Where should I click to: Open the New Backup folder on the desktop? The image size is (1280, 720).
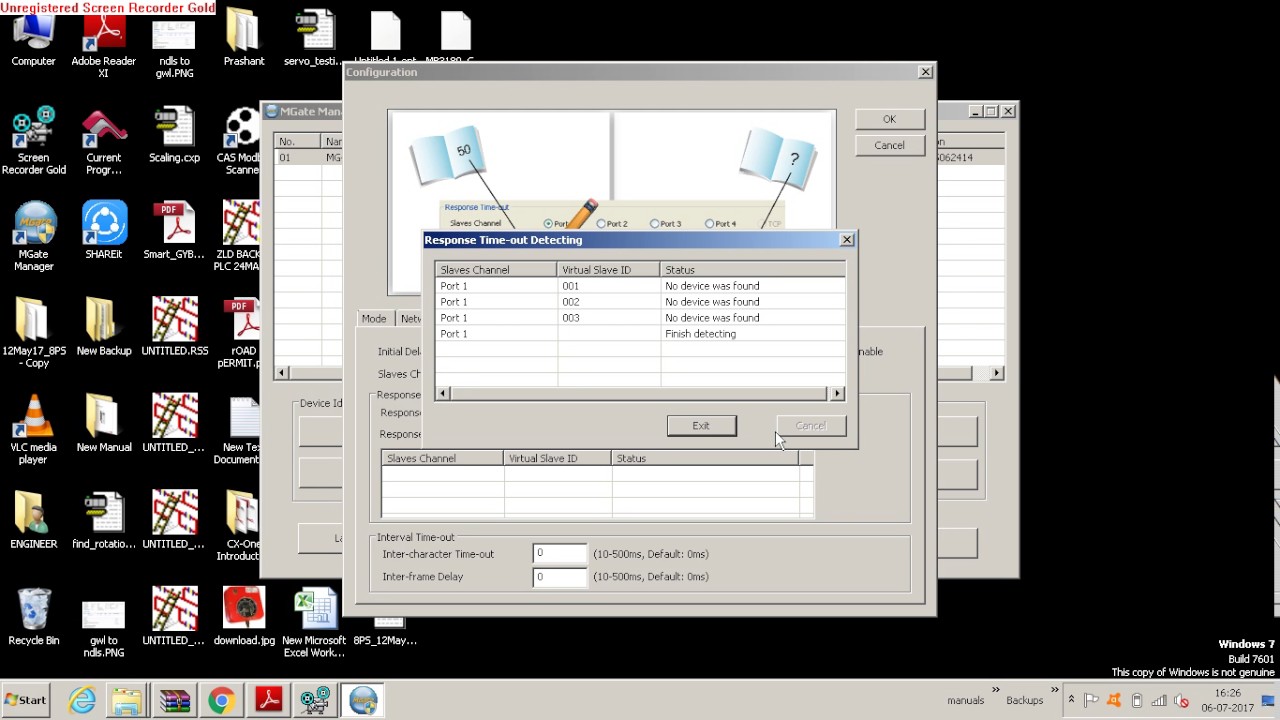(x=103, y=327)
